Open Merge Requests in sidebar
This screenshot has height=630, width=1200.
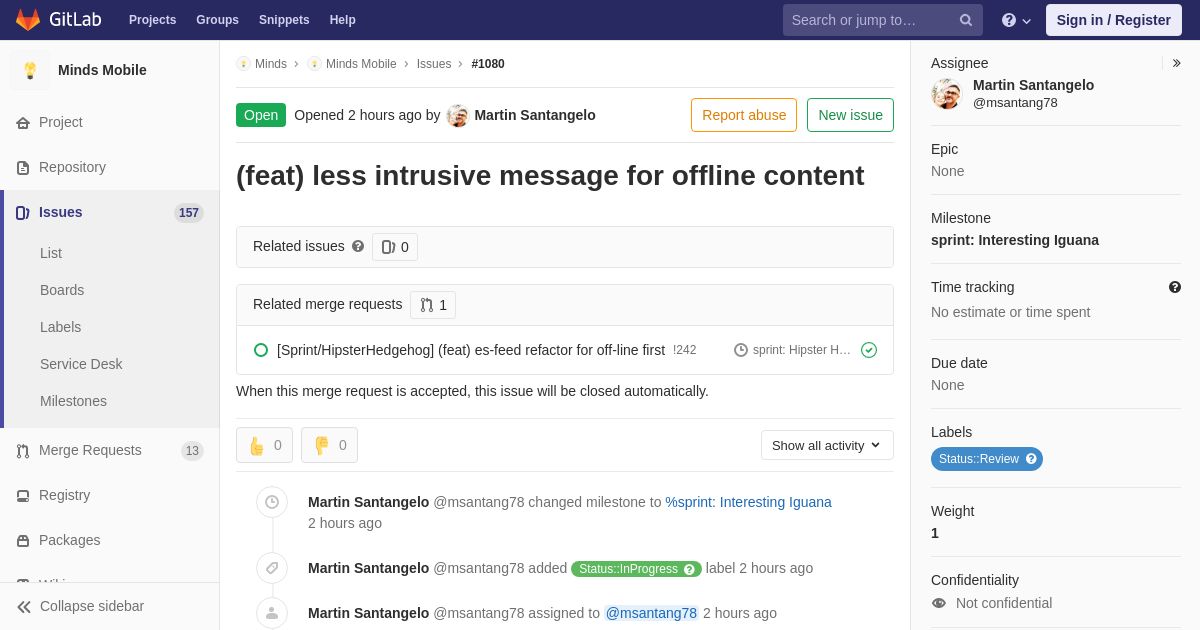point(90,450)
